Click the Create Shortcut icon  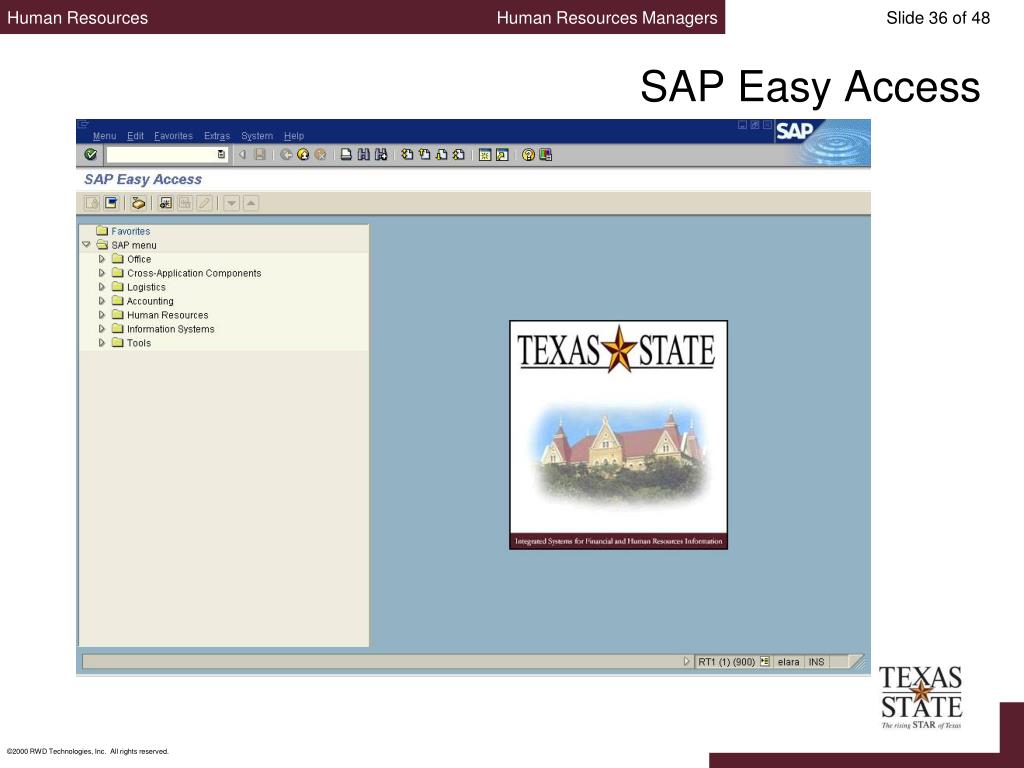(502, 155)
